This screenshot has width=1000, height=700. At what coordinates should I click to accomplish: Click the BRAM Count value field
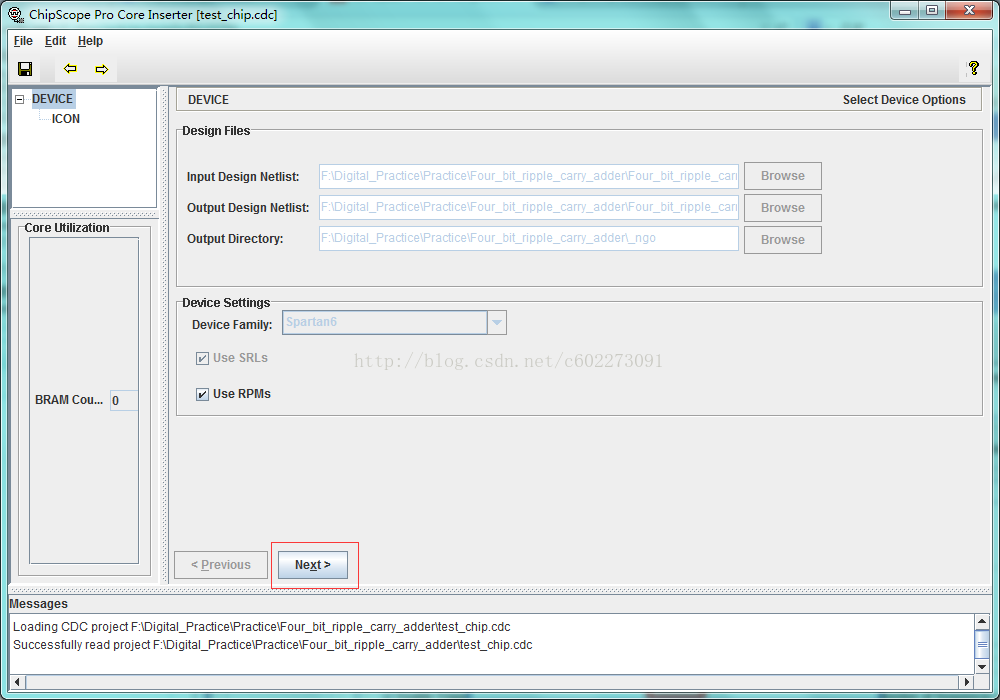pyautogui.click(x=124, y=400)
